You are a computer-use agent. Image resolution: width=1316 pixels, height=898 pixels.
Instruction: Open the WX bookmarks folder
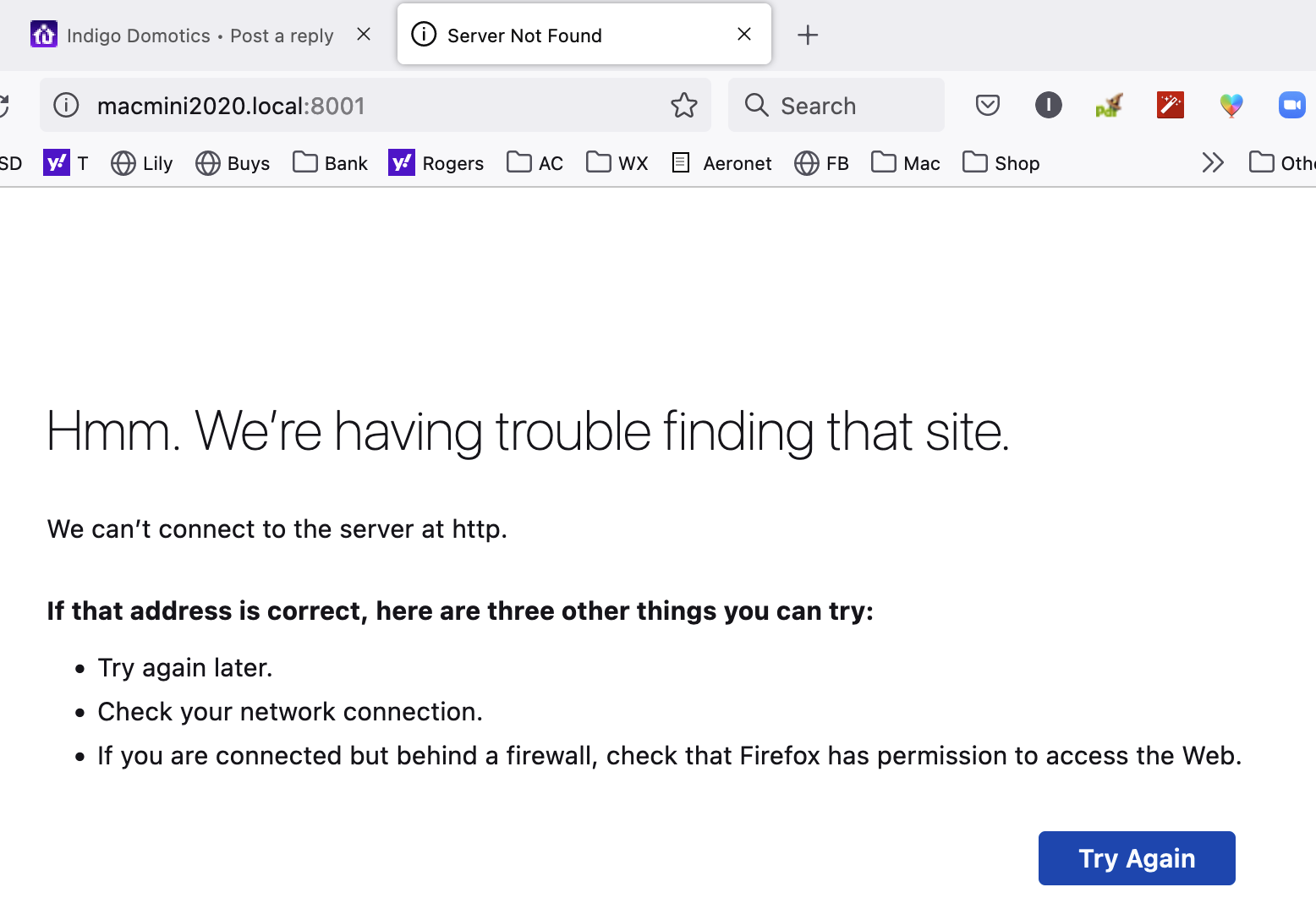point(617,162)
